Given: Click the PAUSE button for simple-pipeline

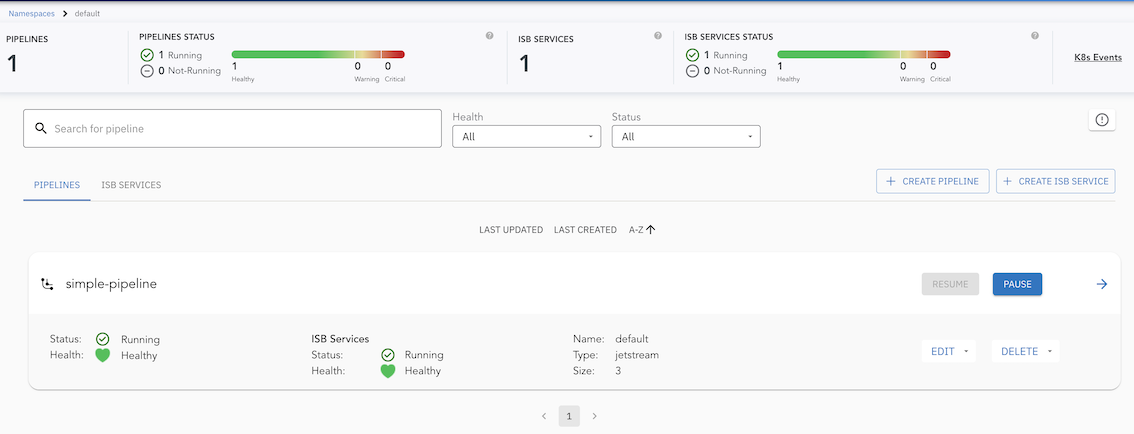Looking at the screenshot, I should [x=1018, y=284].
